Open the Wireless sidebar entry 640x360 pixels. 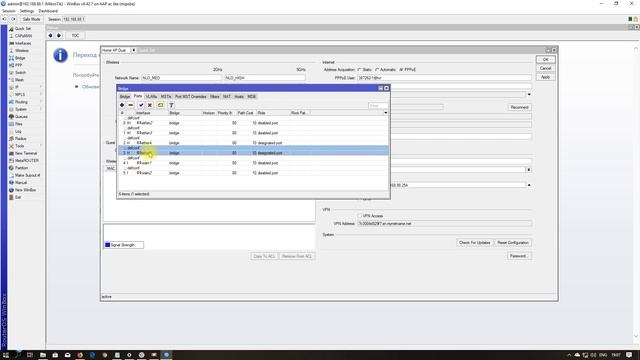click(x=21, y=51)
